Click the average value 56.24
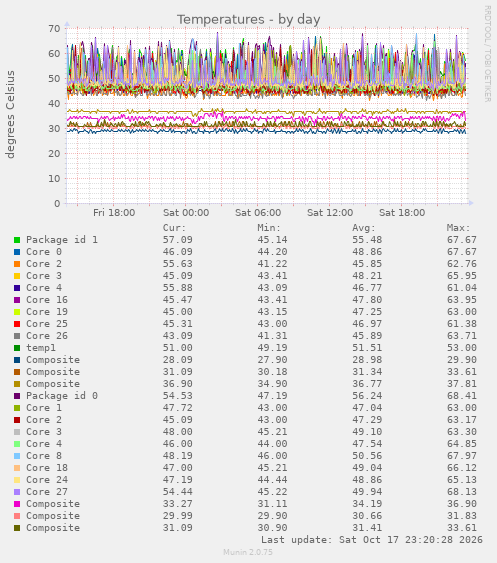 367,396
